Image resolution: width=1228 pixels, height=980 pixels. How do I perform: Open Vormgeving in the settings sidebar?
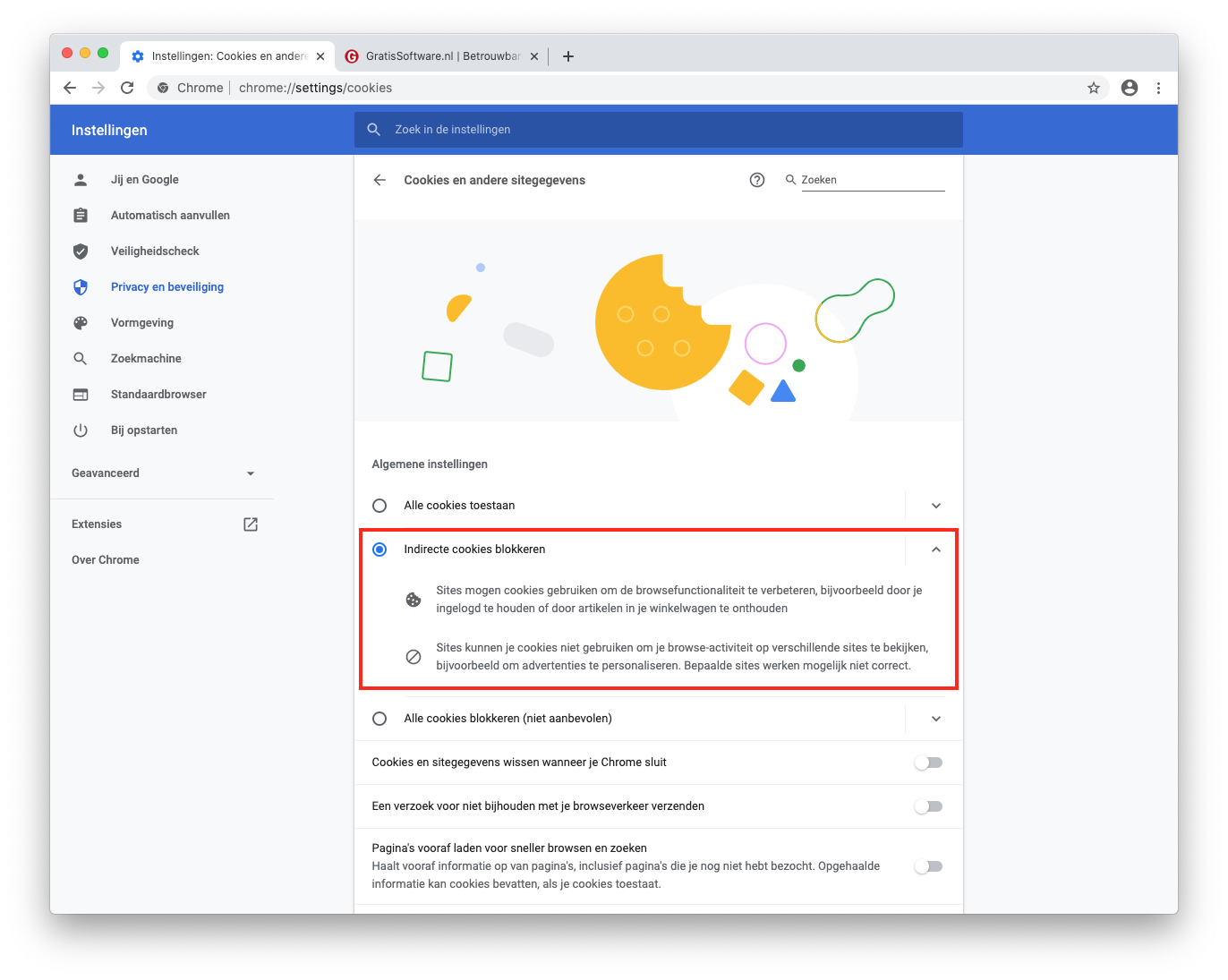(x=142, y=323)
